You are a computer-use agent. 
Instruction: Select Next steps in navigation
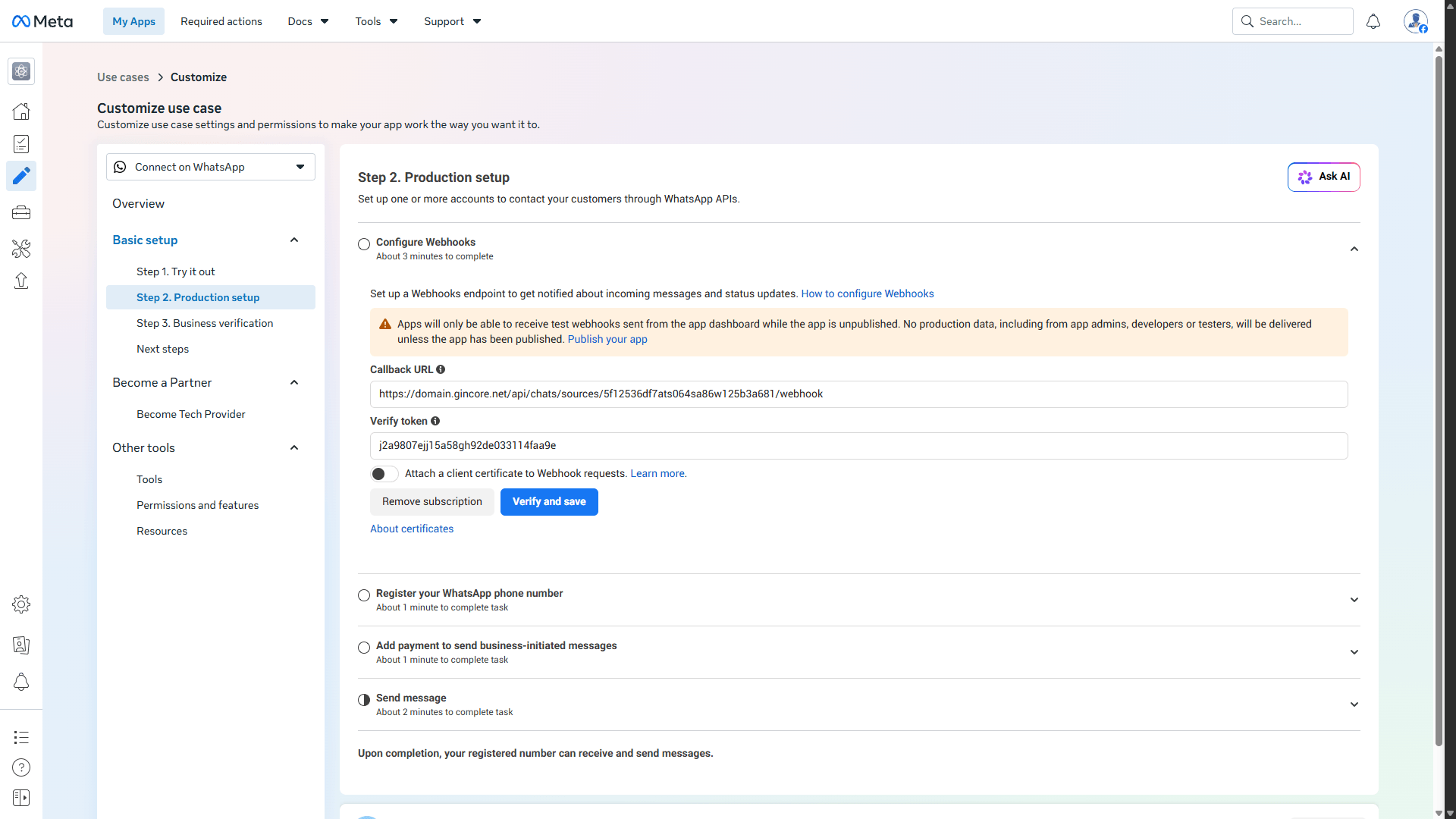coord(162,349)
